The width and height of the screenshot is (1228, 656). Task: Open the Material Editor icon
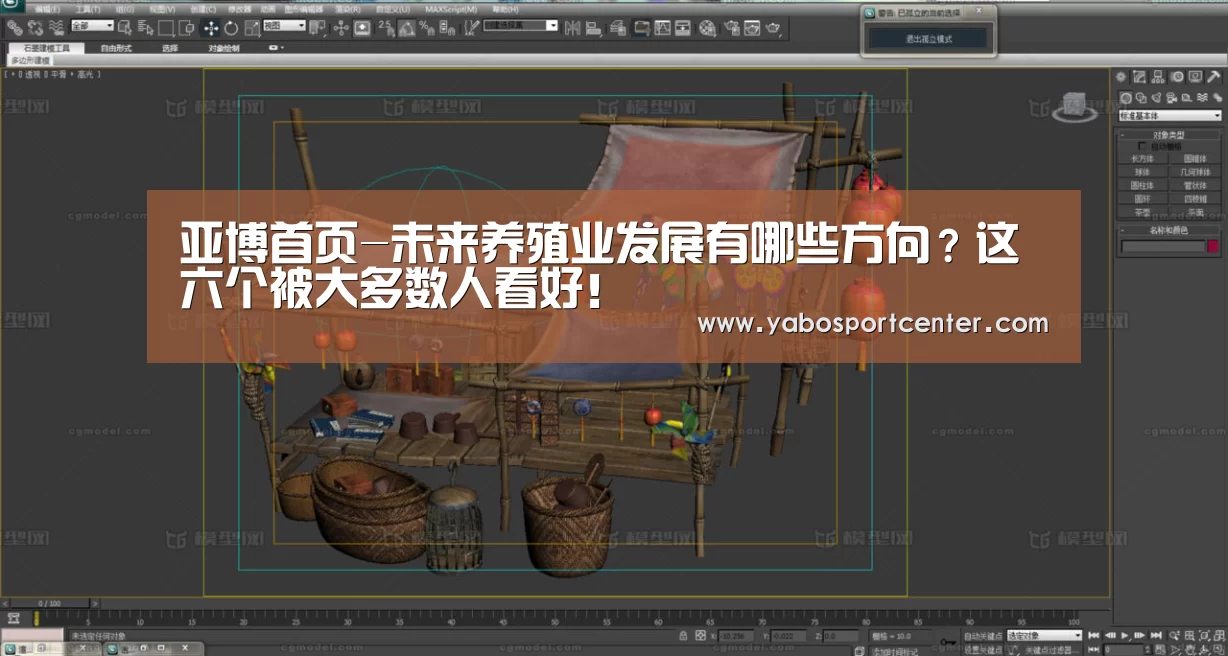click(707, 27)
